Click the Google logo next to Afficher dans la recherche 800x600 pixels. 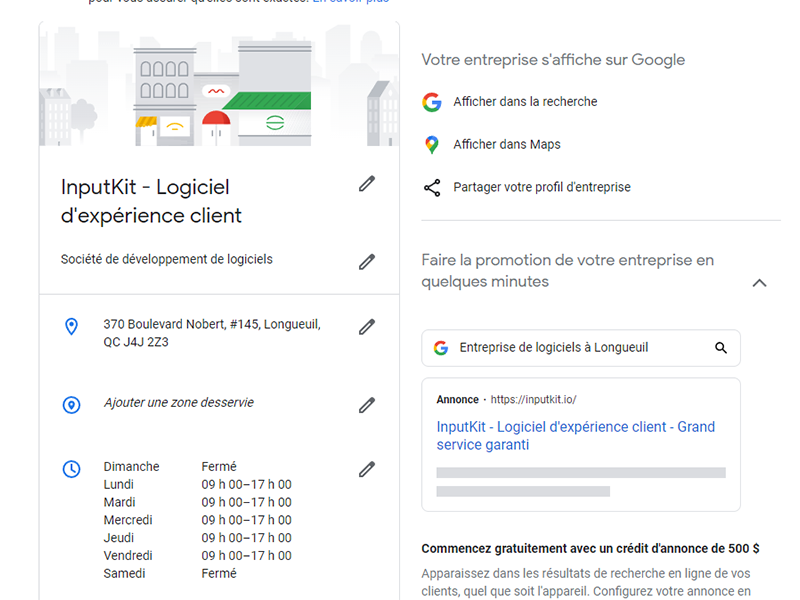(432, 102)
